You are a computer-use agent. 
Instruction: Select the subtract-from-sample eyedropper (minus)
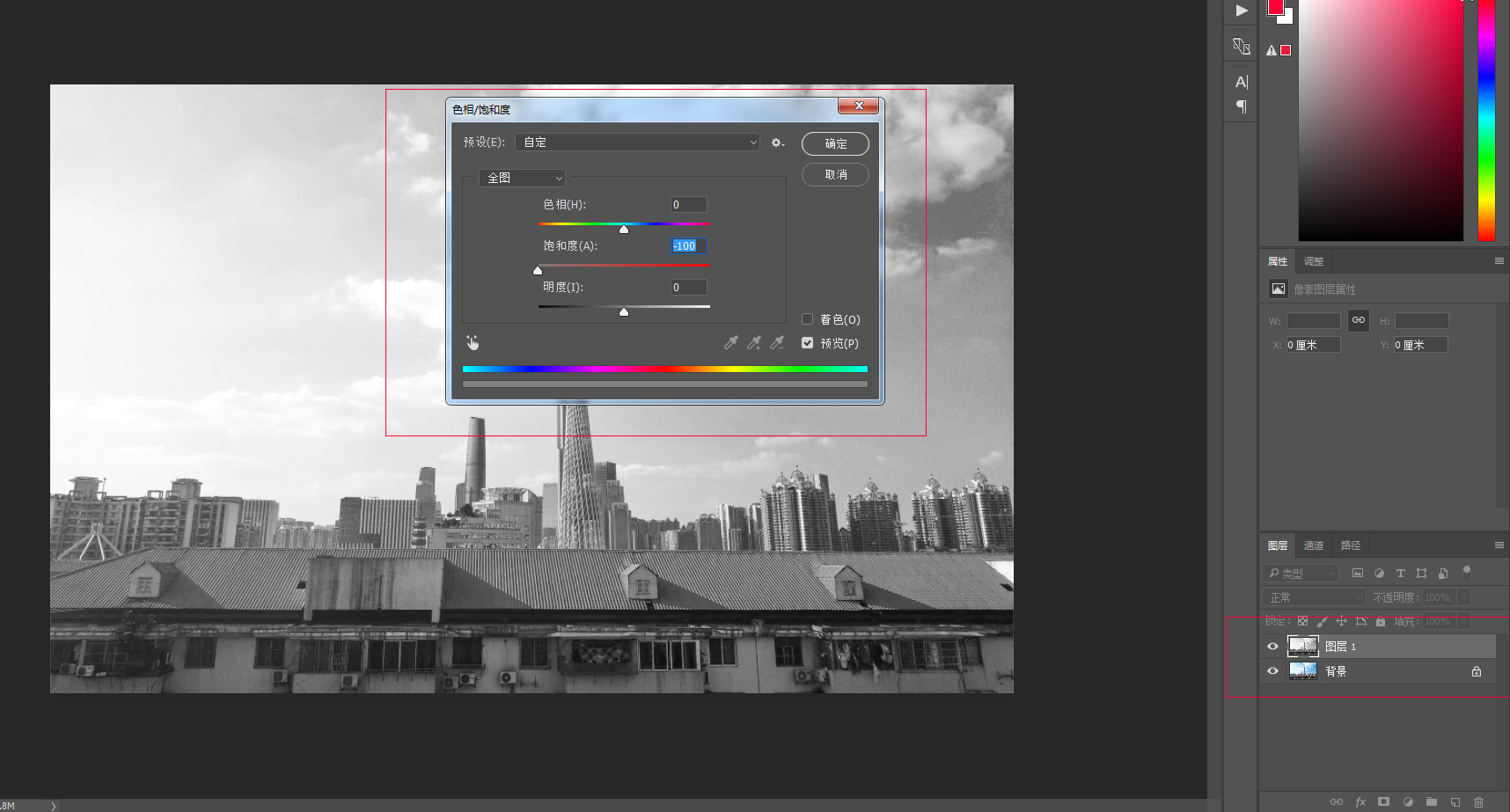point(777,343)
